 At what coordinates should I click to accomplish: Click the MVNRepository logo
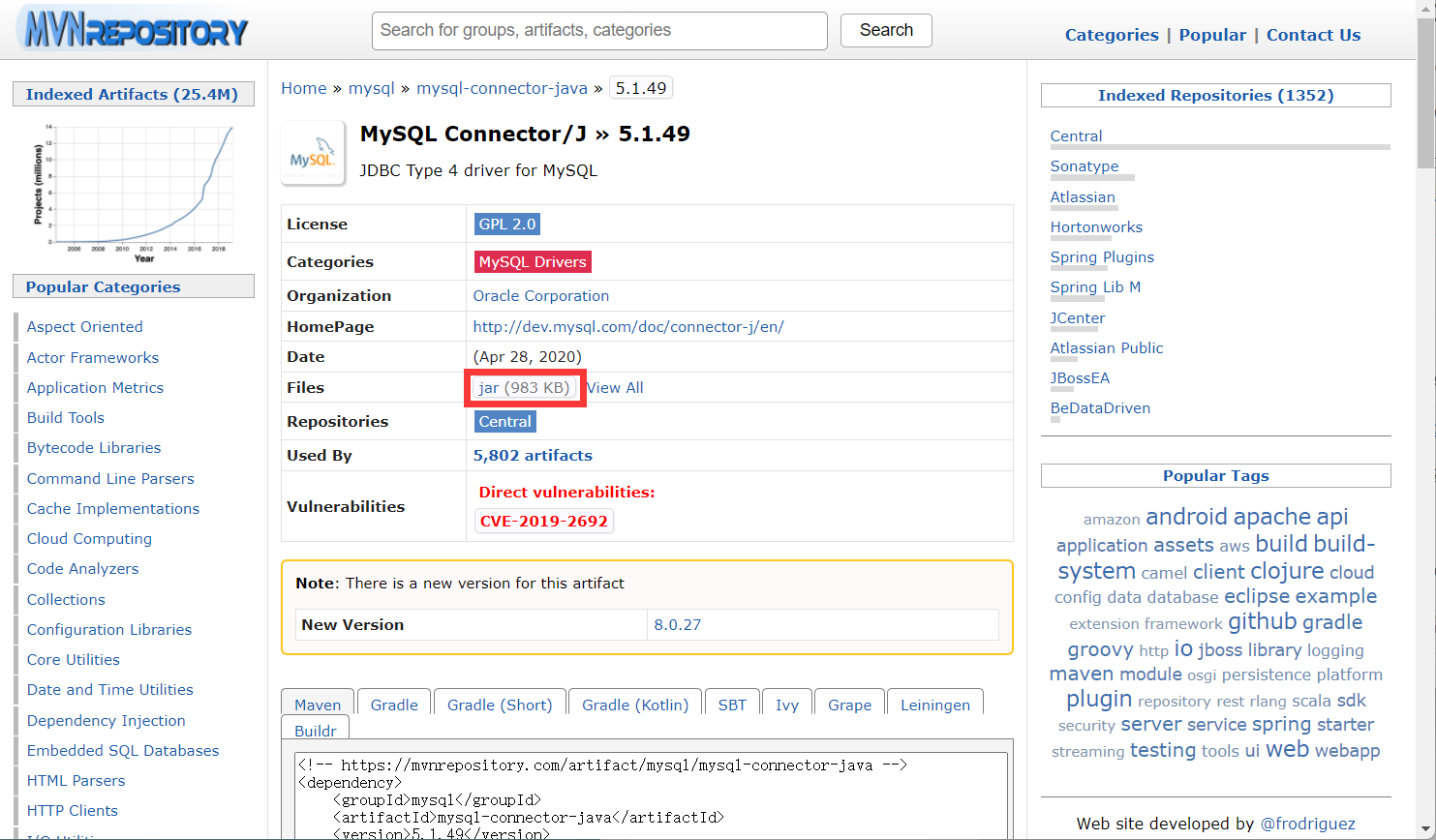(134, 30)
